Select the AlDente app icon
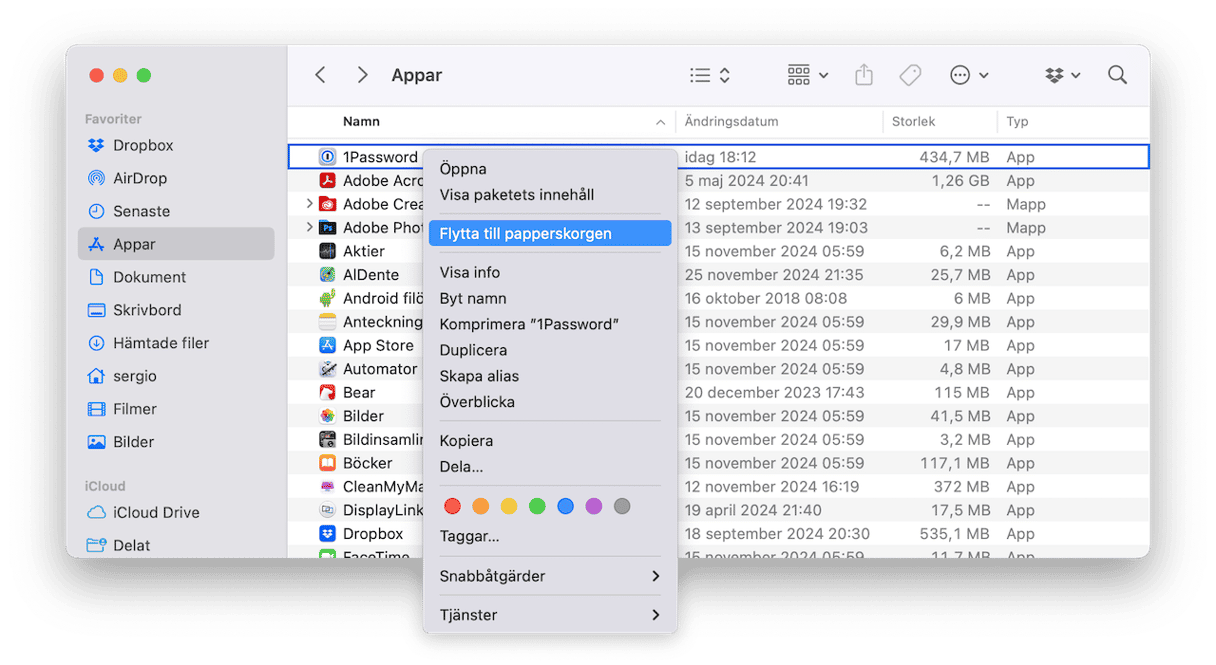This screenshot has height=665, width=1216. (x=327, y=275)
